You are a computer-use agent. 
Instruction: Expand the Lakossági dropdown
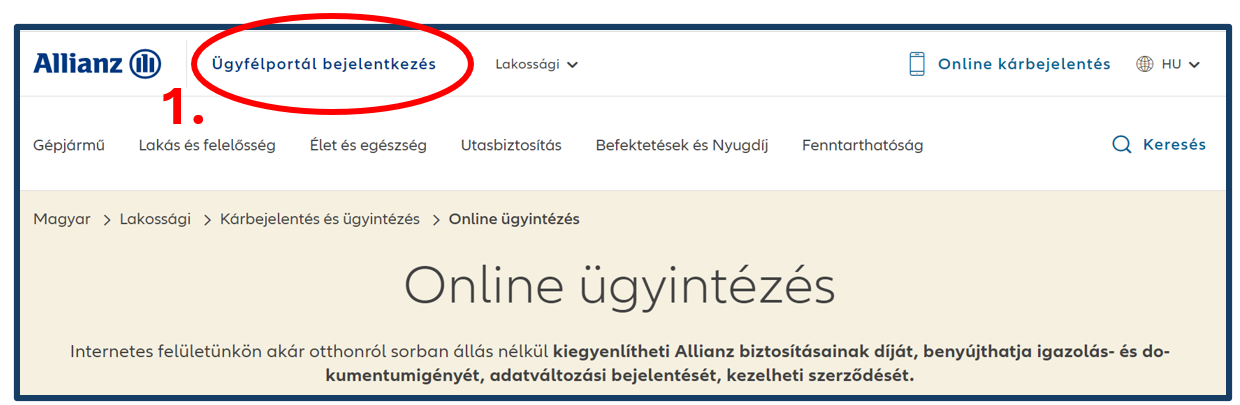(537, 64)
